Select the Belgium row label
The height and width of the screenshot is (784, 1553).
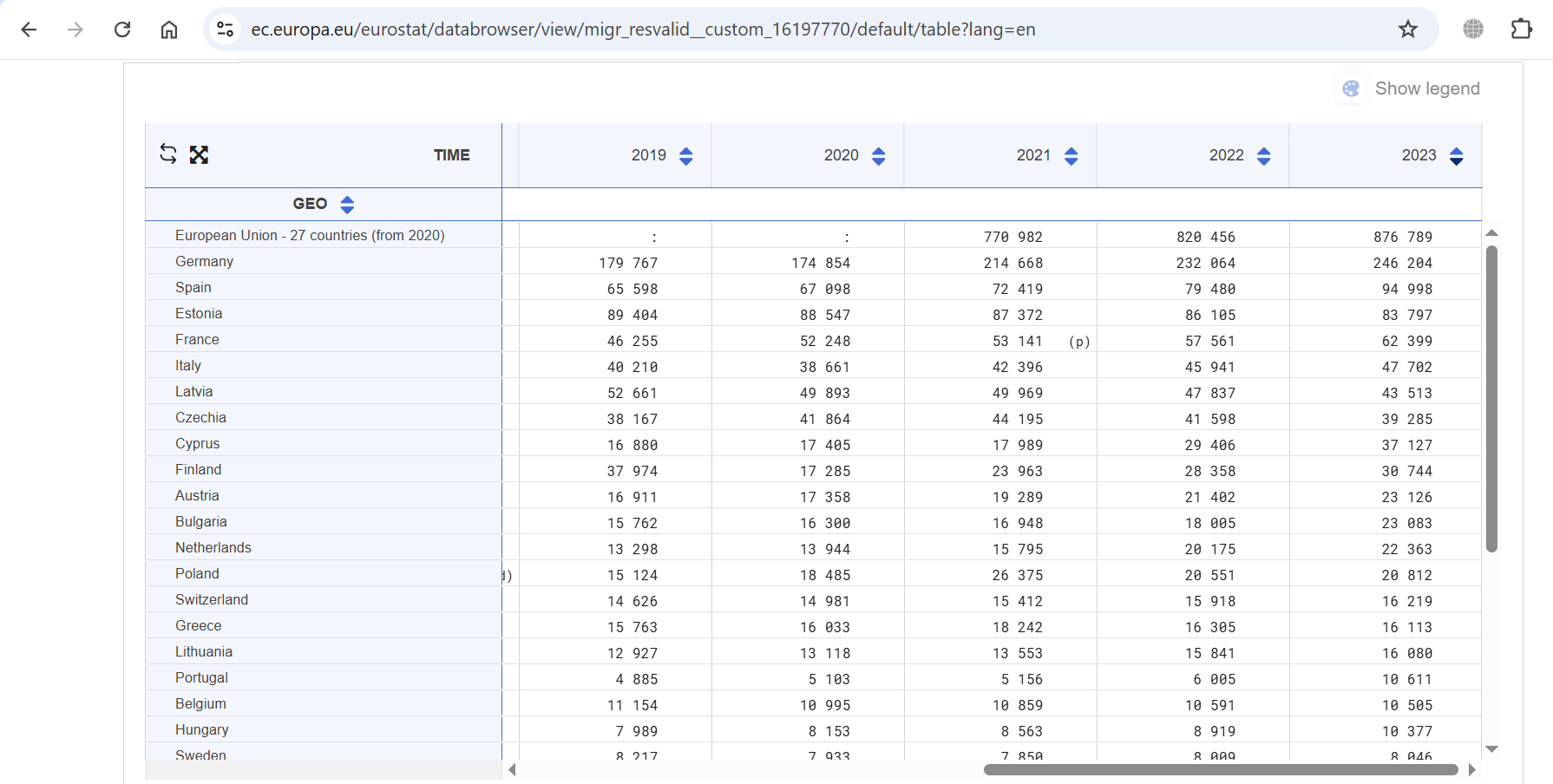200,703
